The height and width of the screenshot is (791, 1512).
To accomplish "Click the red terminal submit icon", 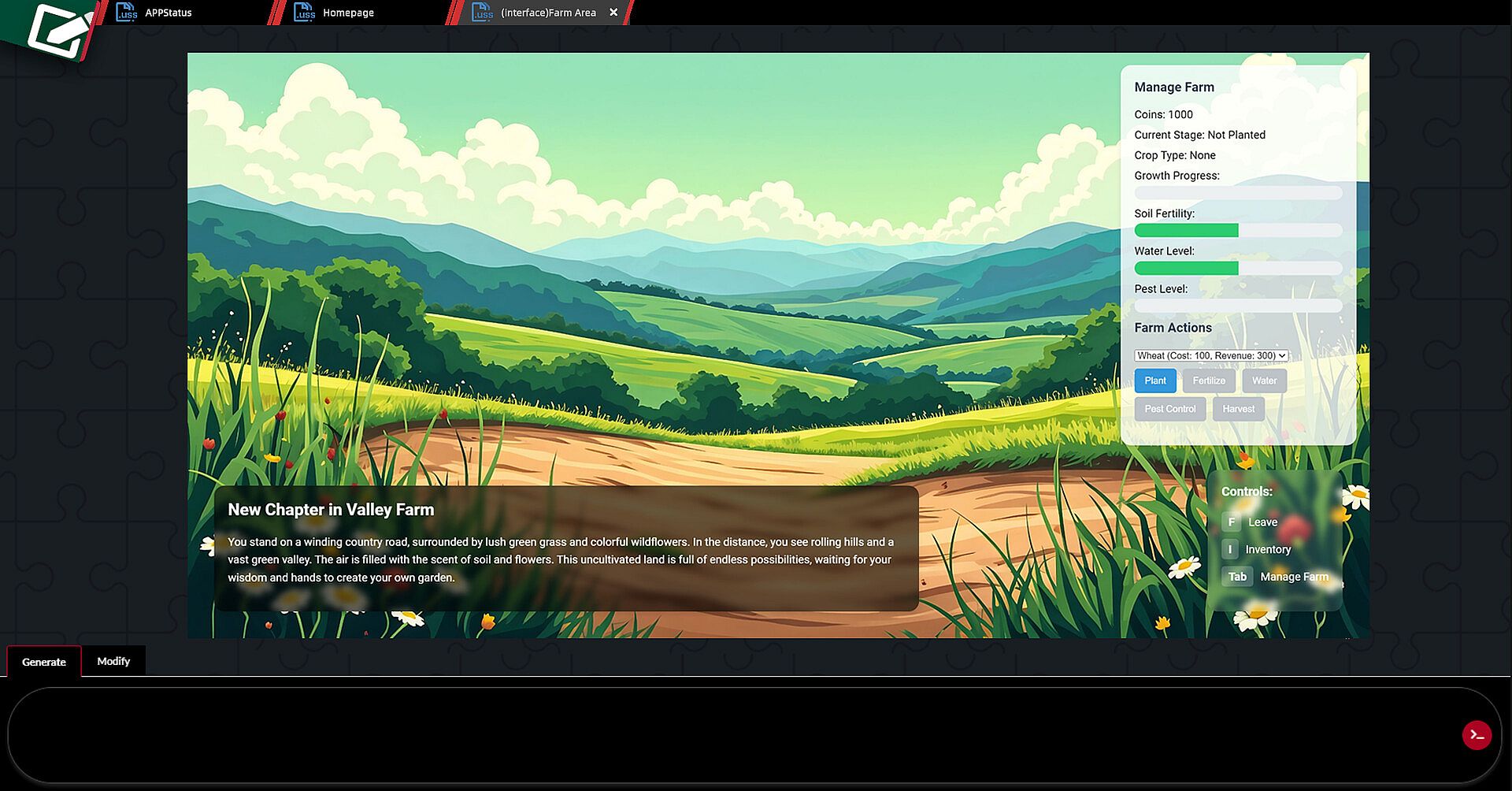I will click(1477, 735).
